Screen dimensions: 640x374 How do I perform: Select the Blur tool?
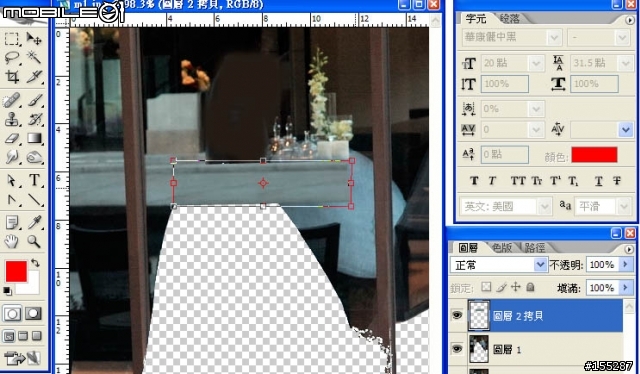12,157
